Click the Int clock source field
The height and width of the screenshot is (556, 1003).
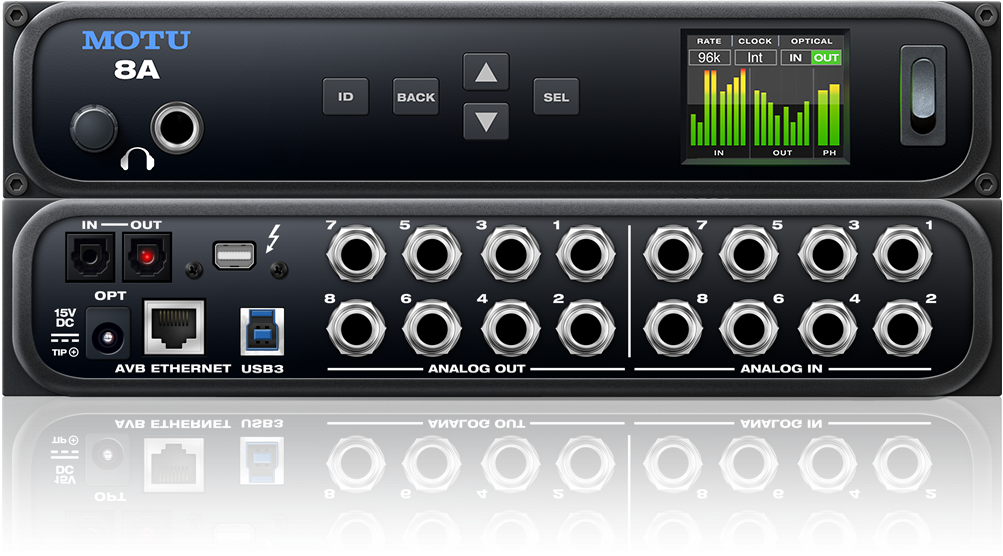755,58
